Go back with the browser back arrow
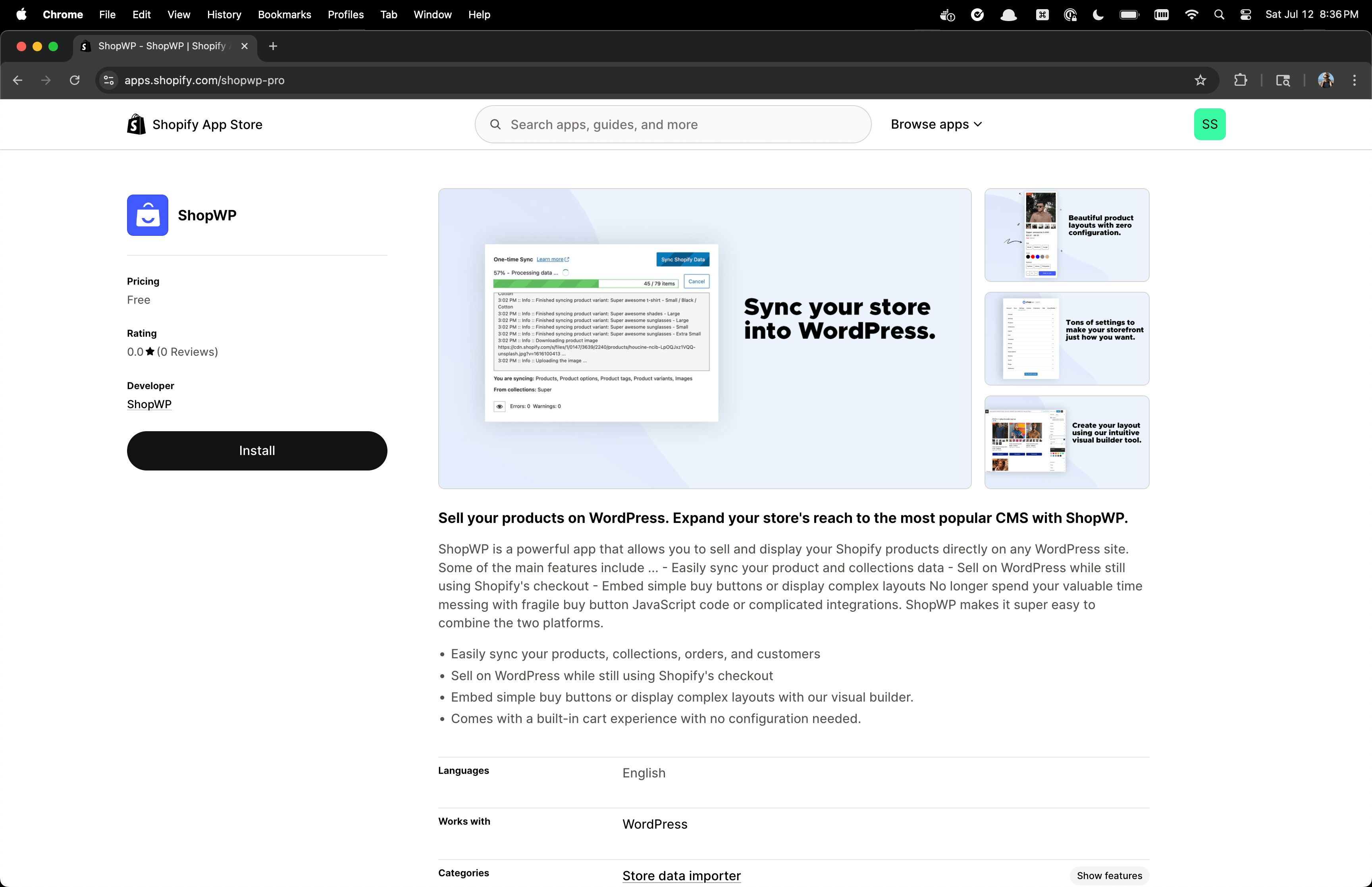 [x=18, y=80]
